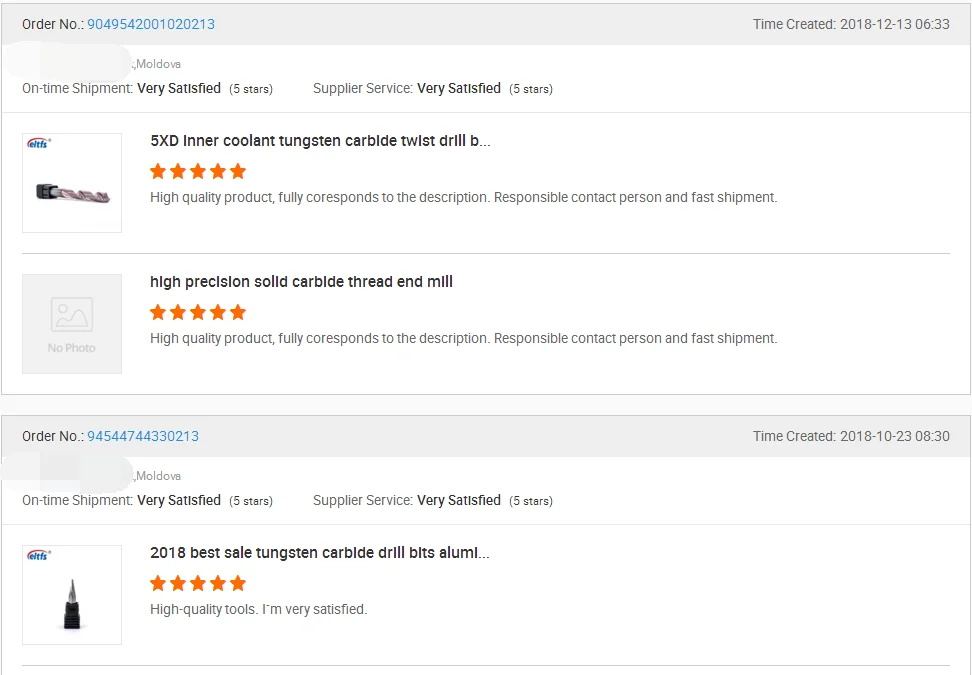The image size is (972, 675).
Task: Click the eltfs logo on twist drill thumbnail
Action: [39, 143]
